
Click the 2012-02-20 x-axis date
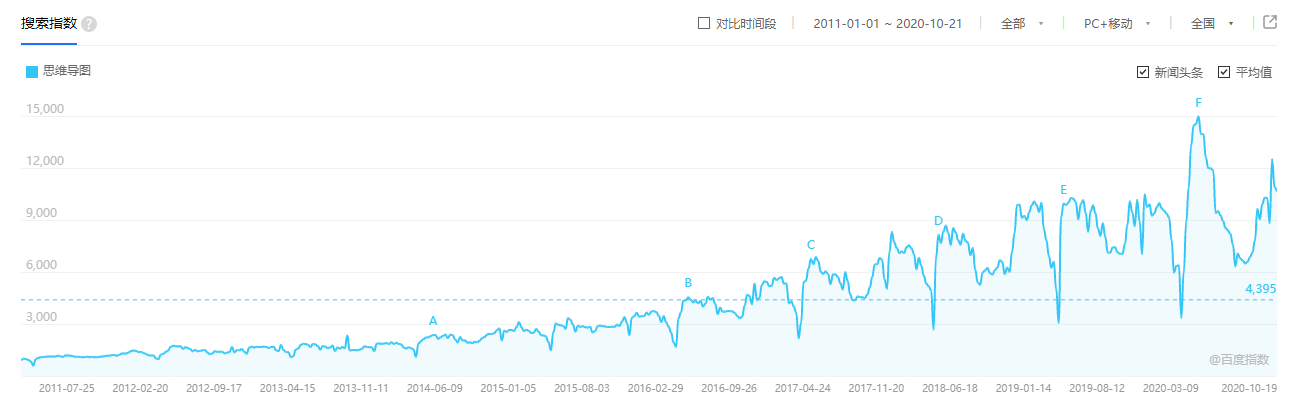140,388
